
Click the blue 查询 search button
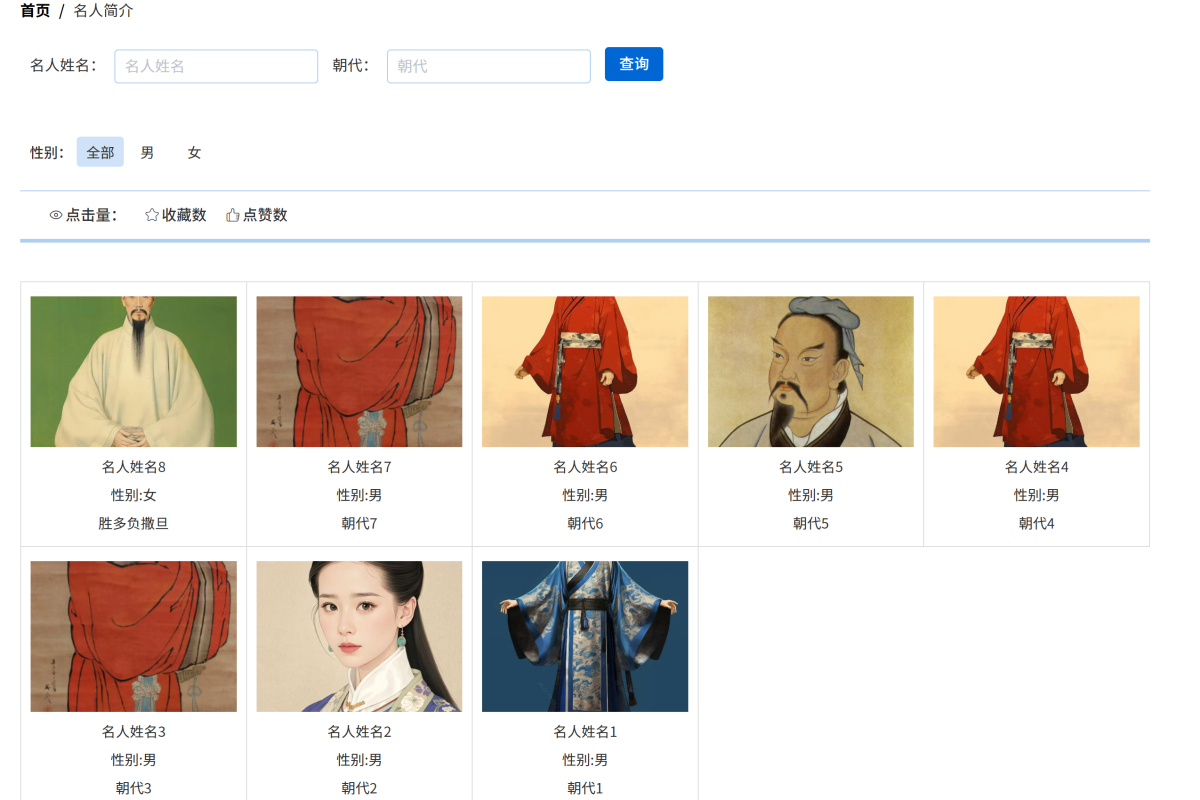coord(633,63)
